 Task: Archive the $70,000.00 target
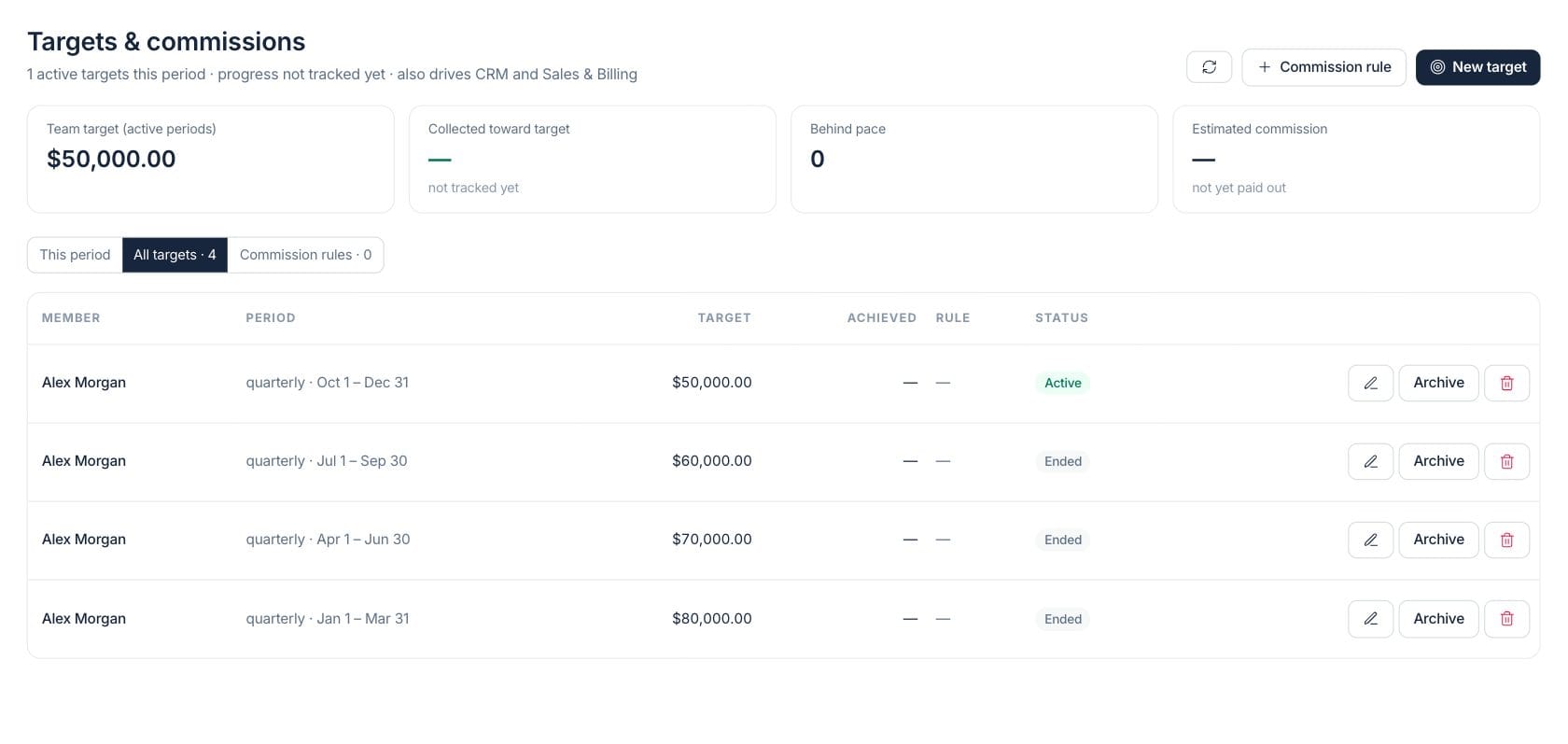point(1438,540)
